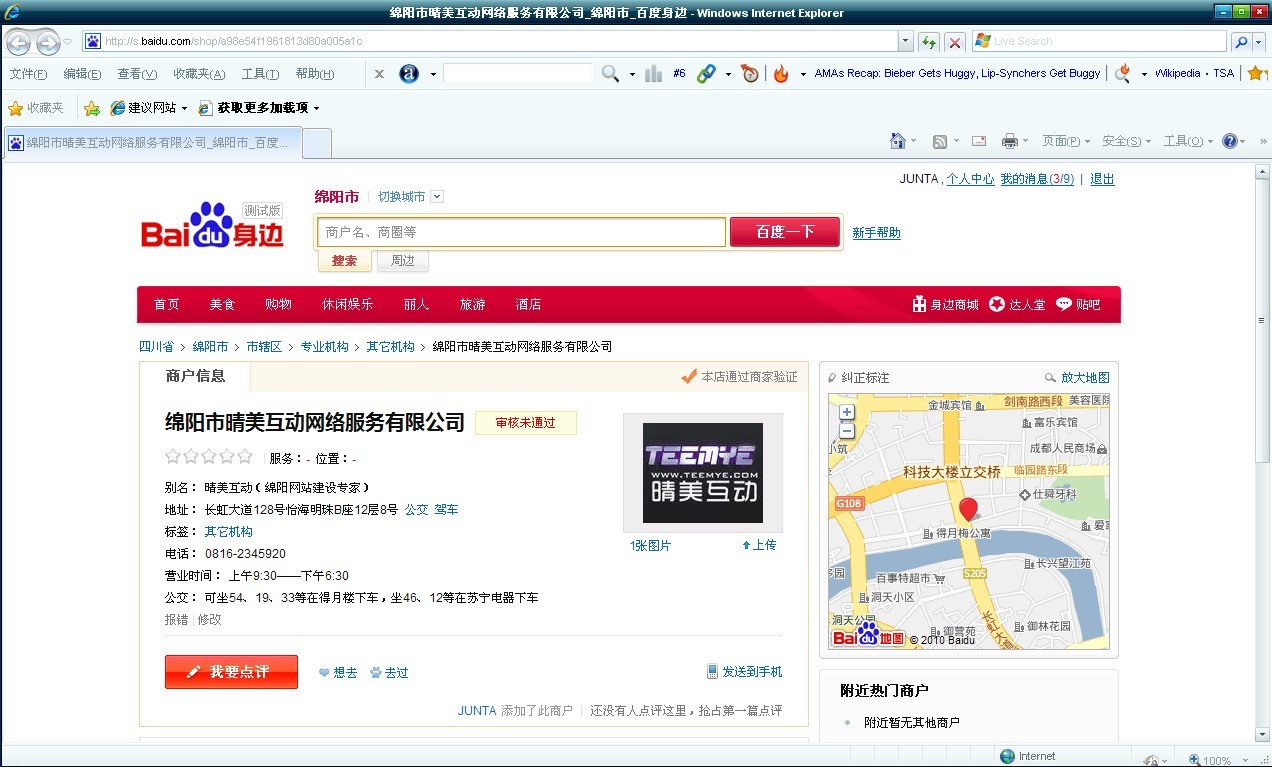Viewport: 1272px width, 767px height.
Task: Click the add to favorites bar star icon
Action: coord(92,108)
